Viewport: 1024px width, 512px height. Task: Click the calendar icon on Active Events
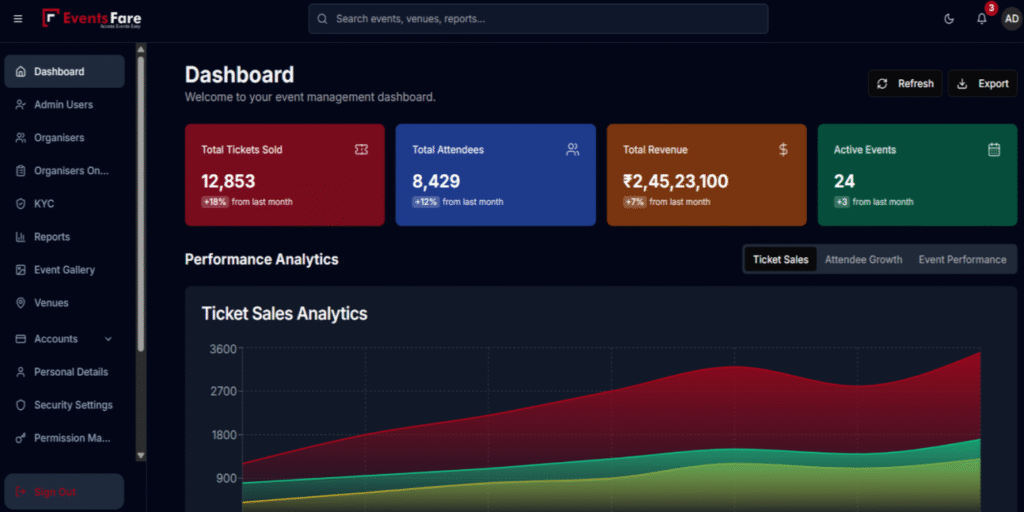pyautogui.click(x=994, y=150)
